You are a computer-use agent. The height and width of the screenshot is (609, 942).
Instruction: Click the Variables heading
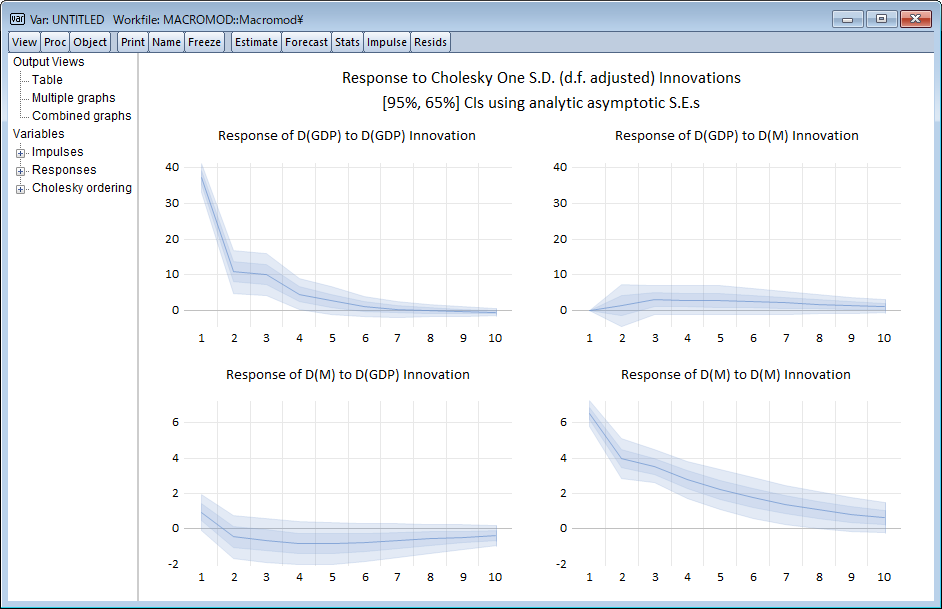[38, 134]
